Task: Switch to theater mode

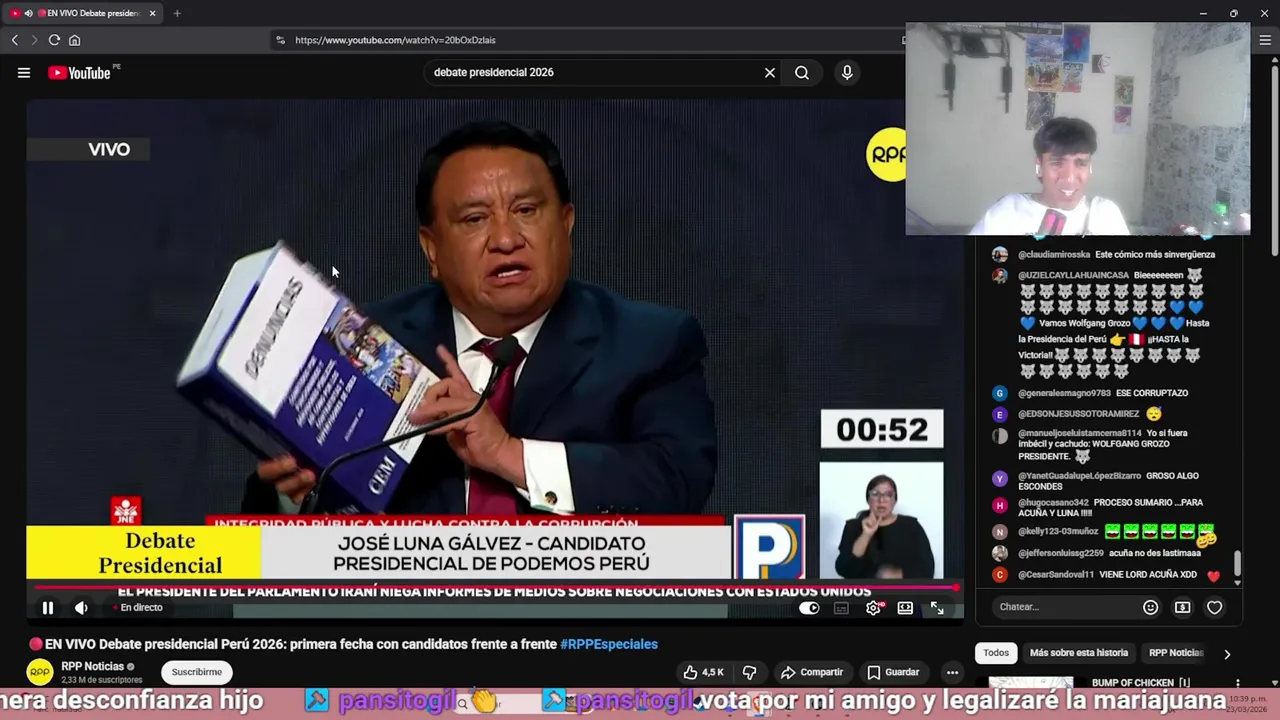Action: 905,608
